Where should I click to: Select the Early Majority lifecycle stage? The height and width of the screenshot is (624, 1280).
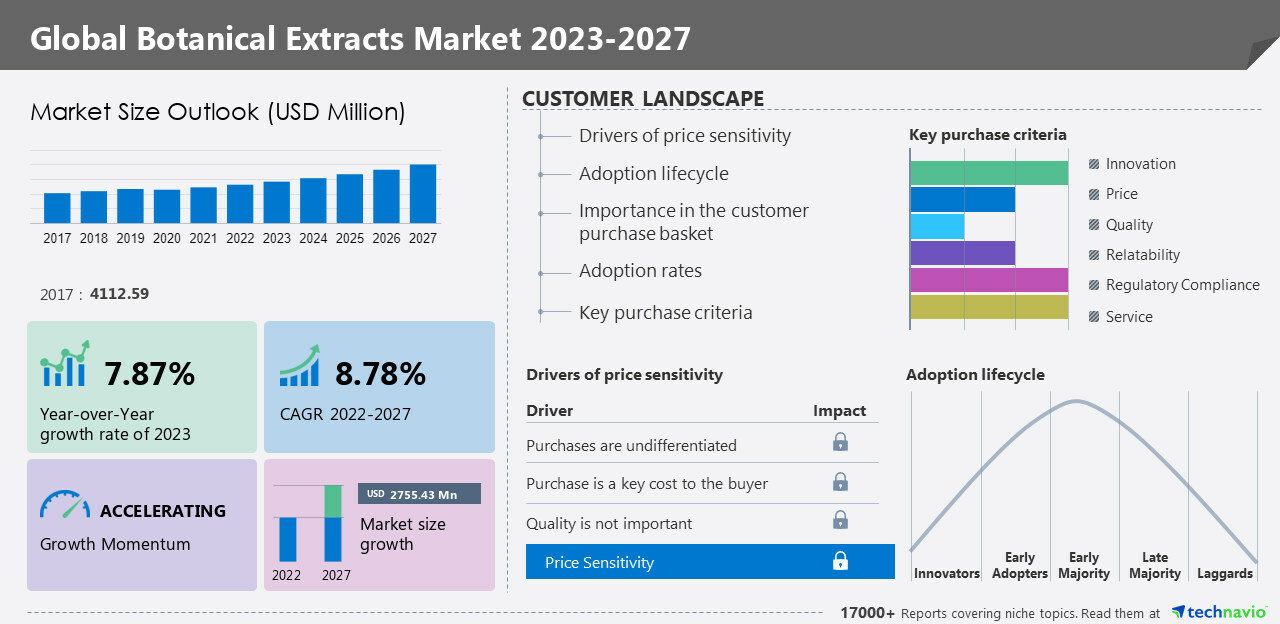[1083, 565]
